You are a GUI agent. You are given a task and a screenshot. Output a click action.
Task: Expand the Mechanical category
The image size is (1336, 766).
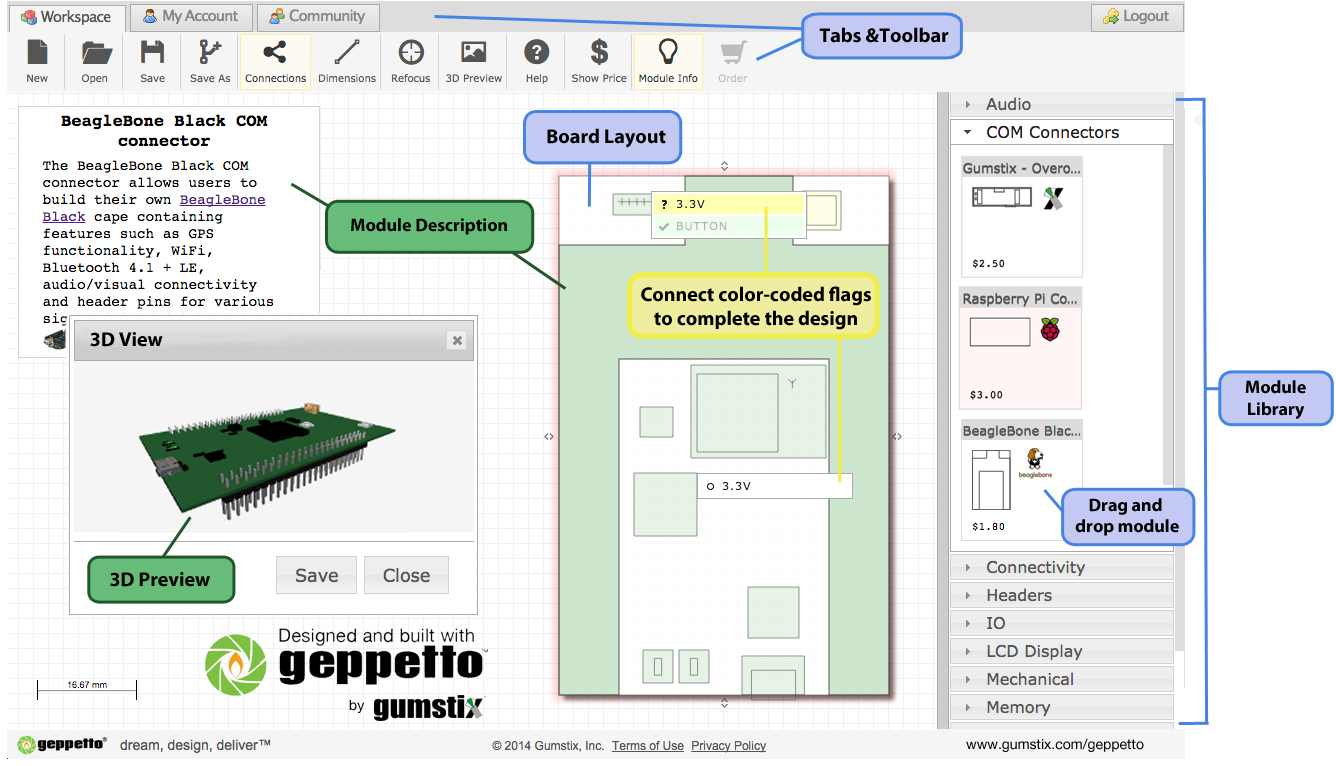1061,679
